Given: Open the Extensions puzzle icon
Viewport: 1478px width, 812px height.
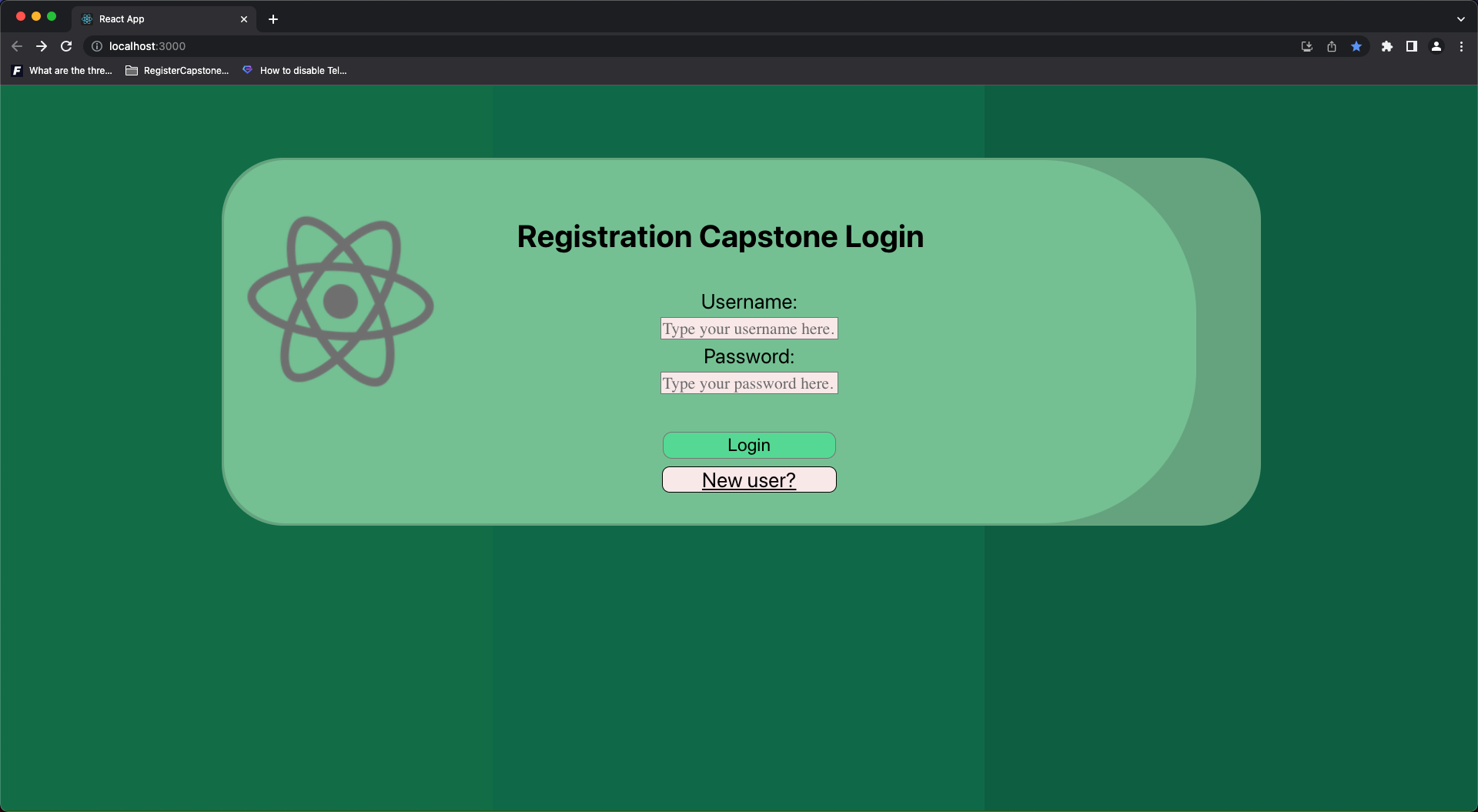Looking at the screenshot, I should click(x=1387, y=46).
